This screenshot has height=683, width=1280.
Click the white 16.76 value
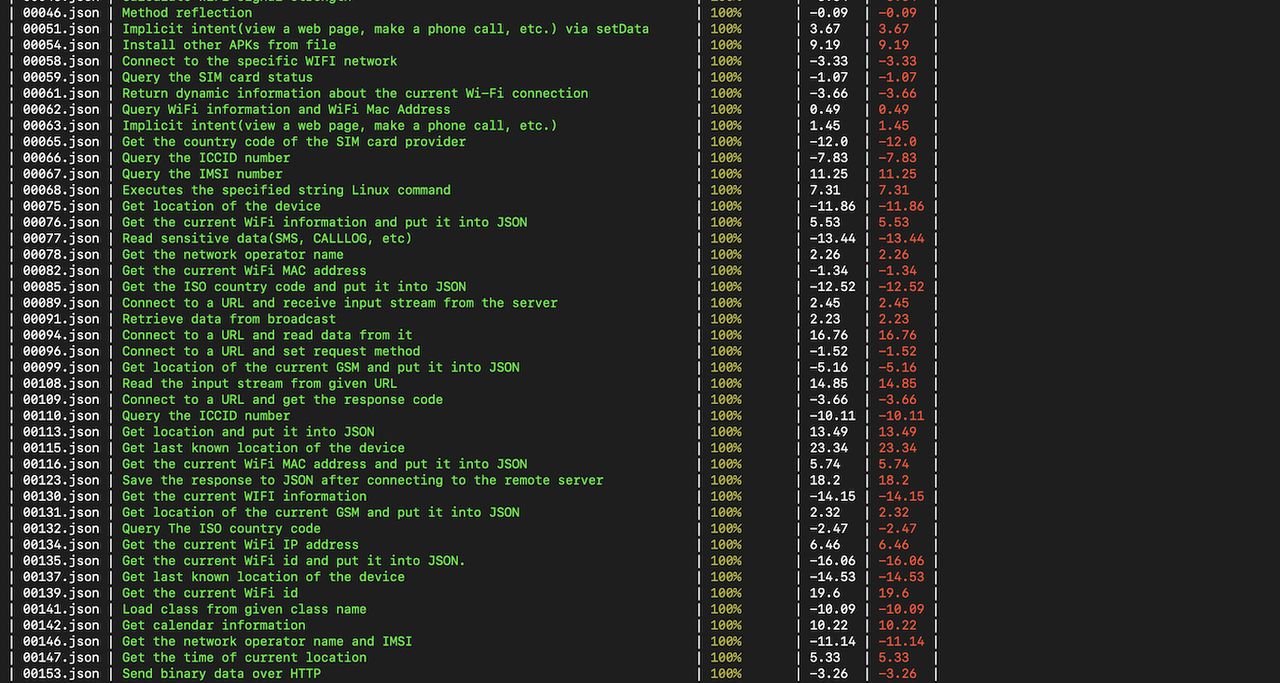click(829, 335)
